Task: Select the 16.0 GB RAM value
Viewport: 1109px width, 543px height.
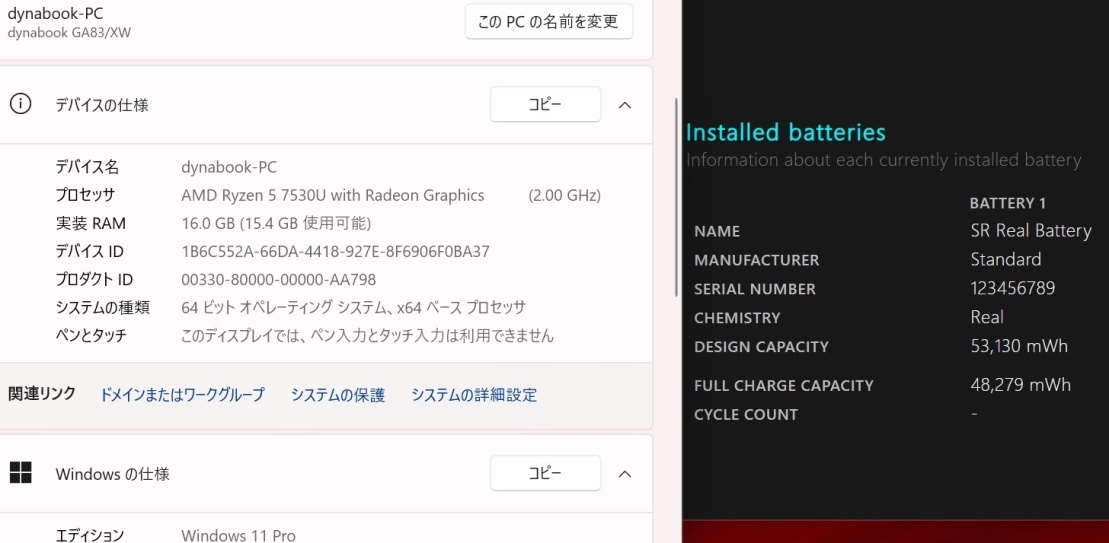Action: (276, 223)
